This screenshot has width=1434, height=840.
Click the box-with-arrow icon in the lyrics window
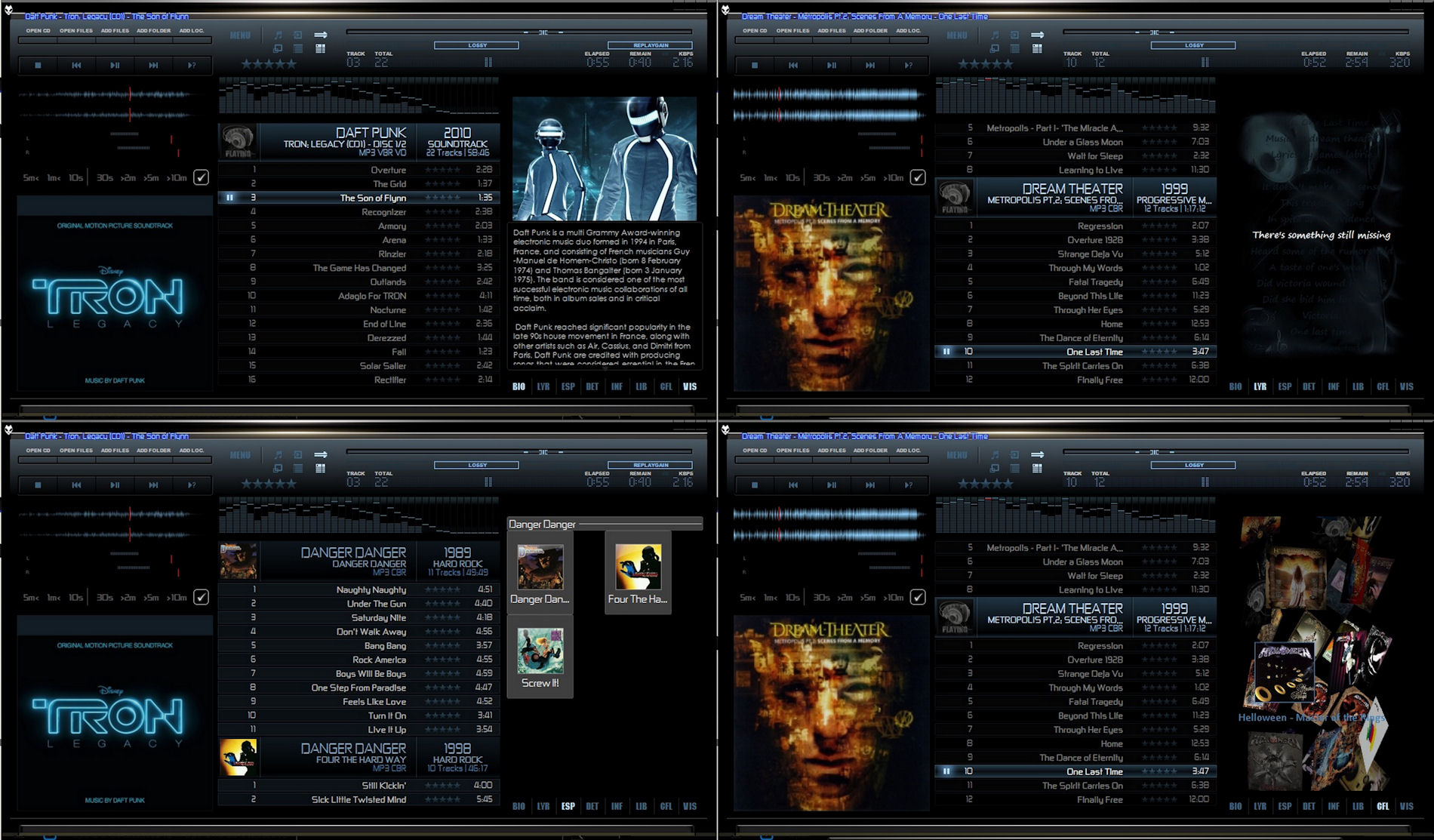[x=1015, y=35]
